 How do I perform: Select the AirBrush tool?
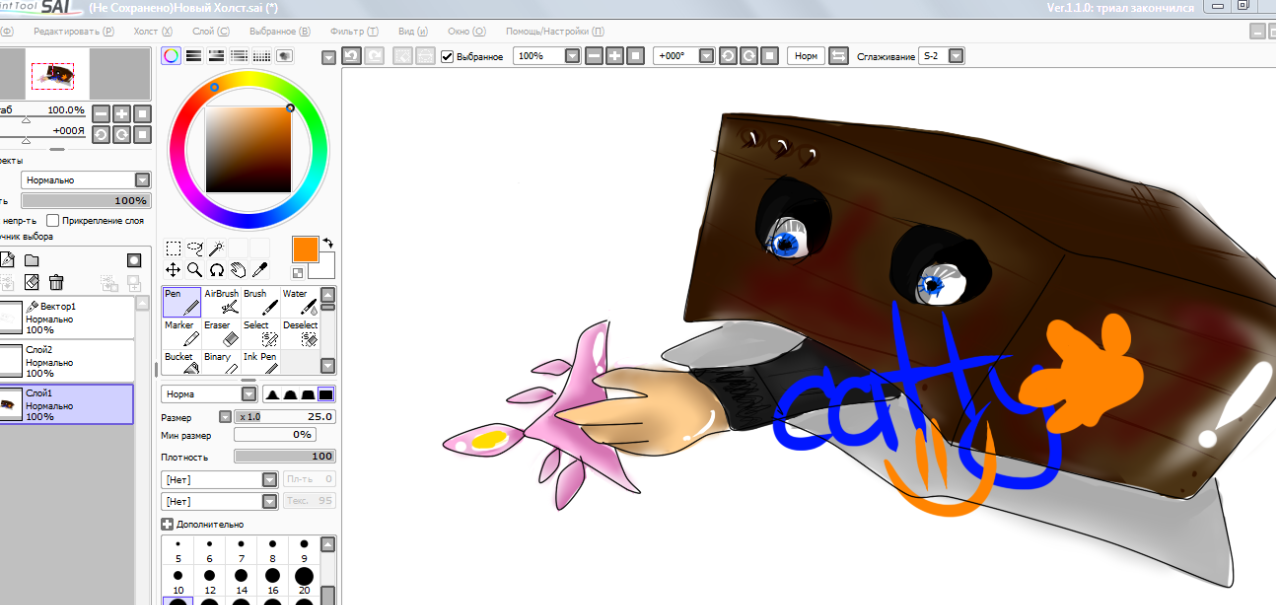tap(221, 302)
